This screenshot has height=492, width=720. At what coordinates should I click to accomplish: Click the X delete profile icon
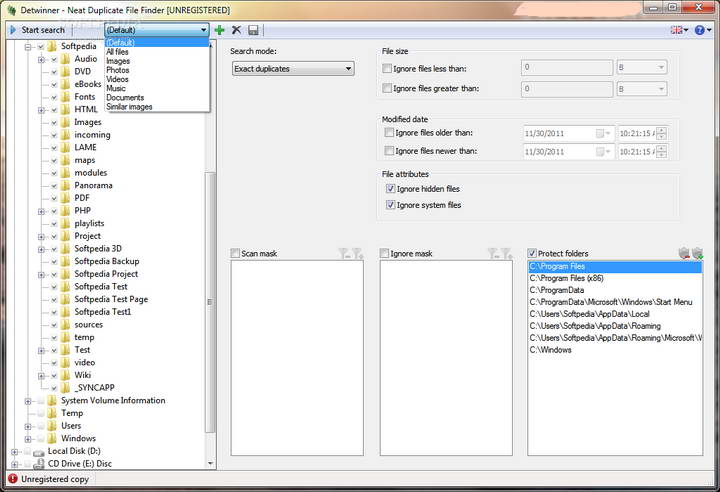pyautogui.click(x=236, y=30)
